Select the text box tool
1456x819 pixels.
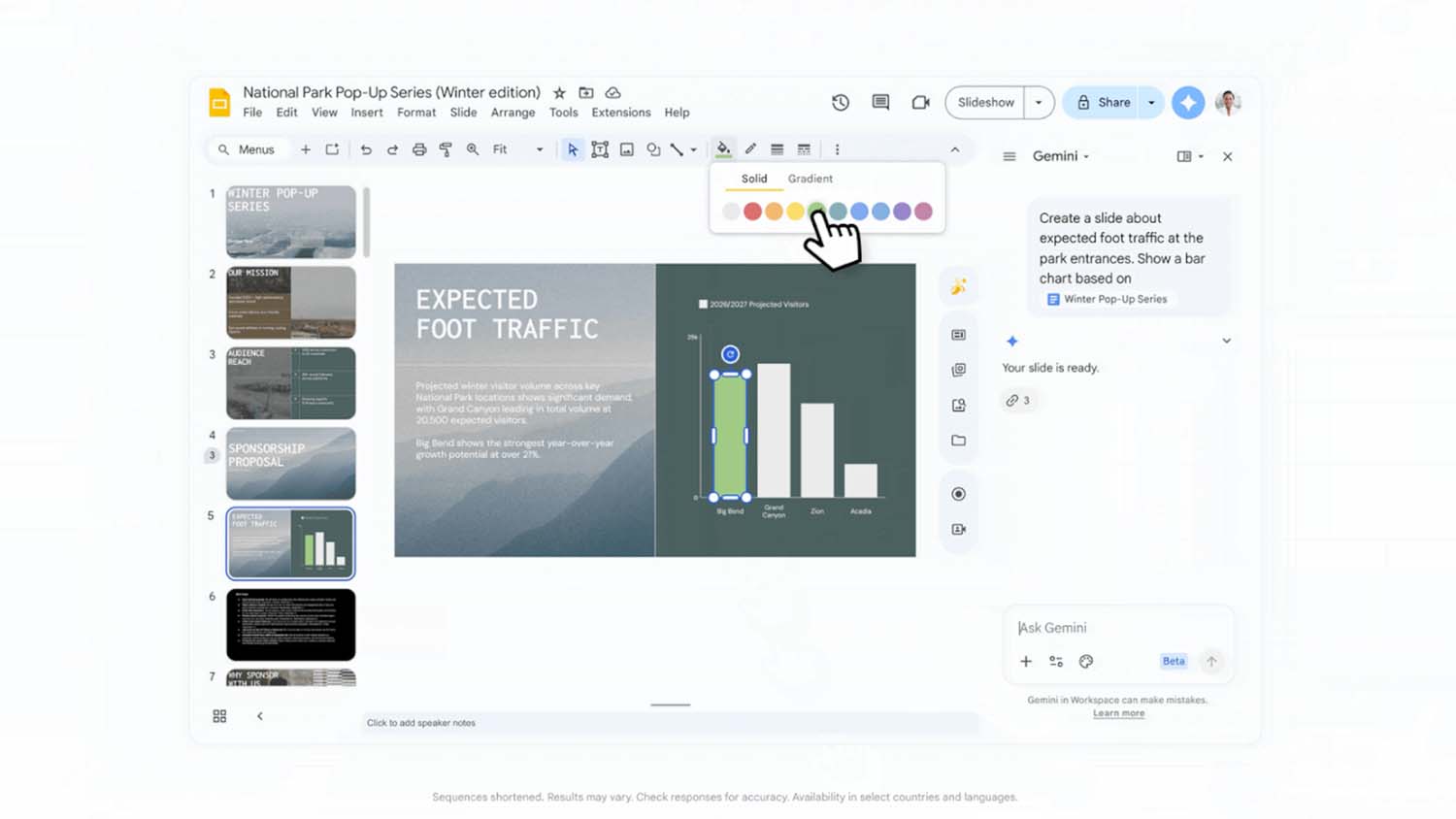[600, 149]
